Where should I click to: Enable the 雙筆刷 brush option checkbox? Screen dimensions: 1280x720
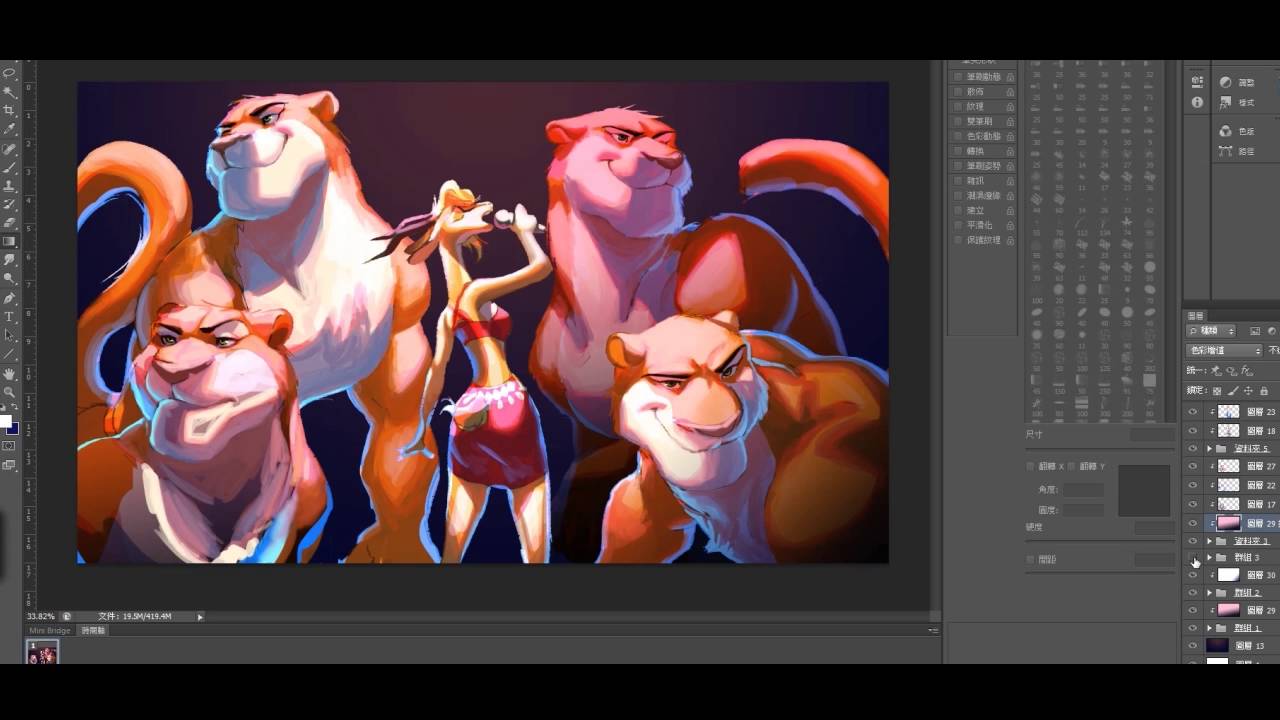958,121
